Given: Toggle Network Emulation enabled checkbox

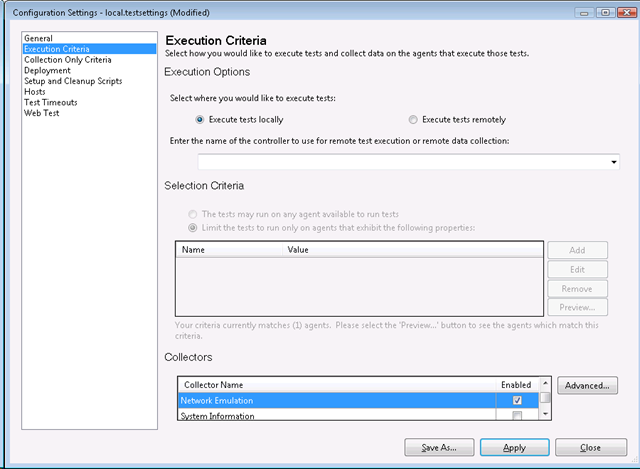Looking at the screenshot, I should coord(517,401).
